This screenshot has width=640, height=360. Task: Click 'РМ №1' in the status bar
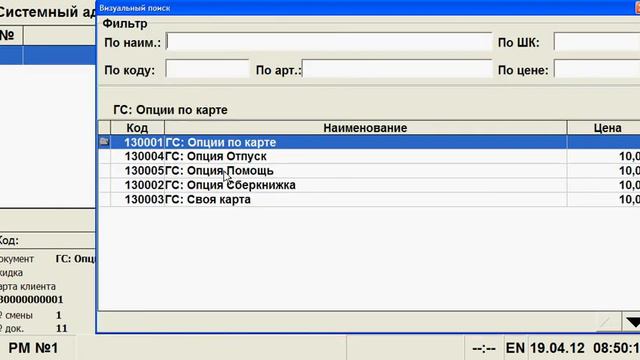pyautogui.click(x=33, y=348)
